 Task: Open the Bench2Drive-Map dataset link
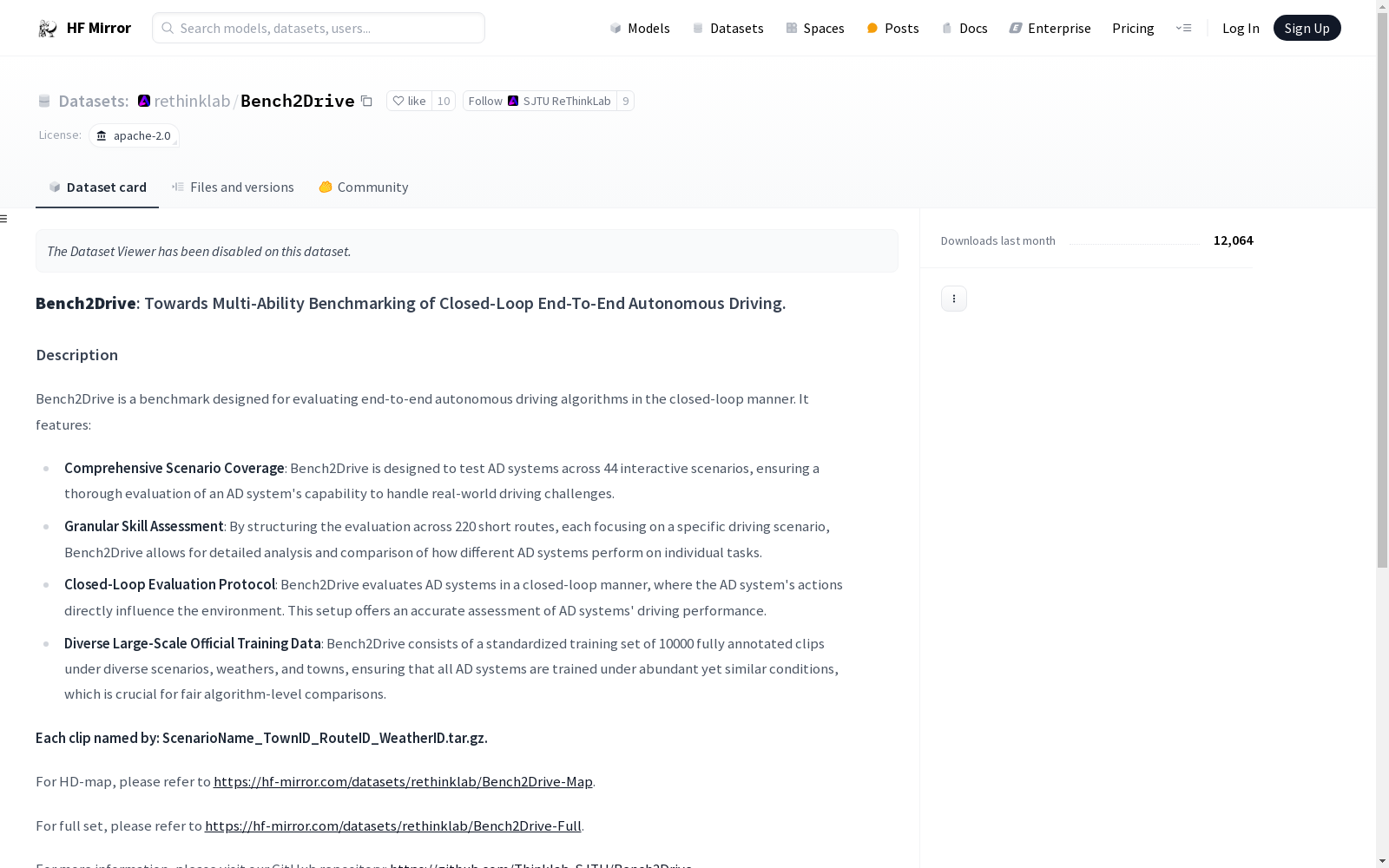point(403,781)
